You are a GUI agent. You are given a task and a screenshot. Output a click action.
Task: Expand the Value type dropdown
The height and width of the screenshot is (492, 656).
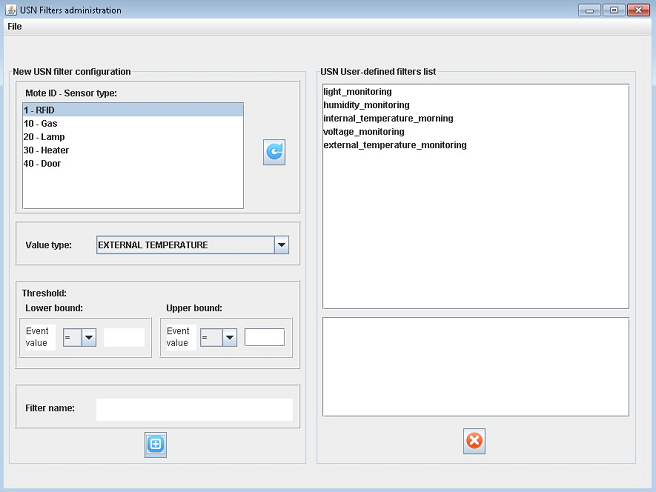pos(281,244)
